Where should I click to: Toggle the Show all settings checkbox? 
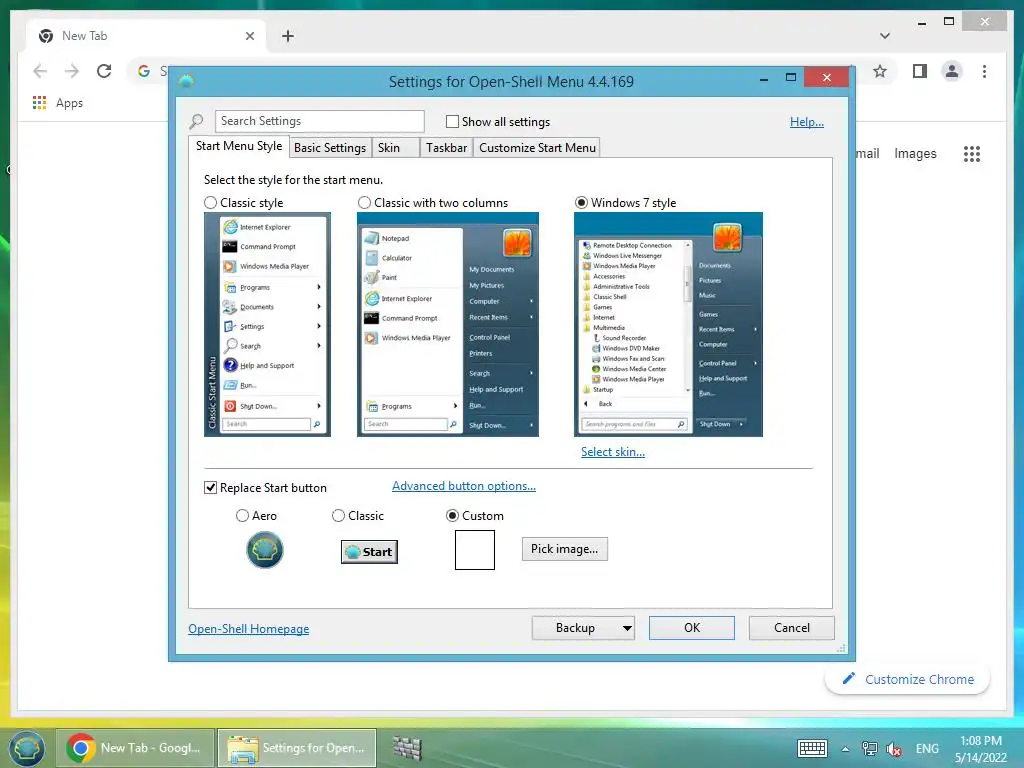452,121
